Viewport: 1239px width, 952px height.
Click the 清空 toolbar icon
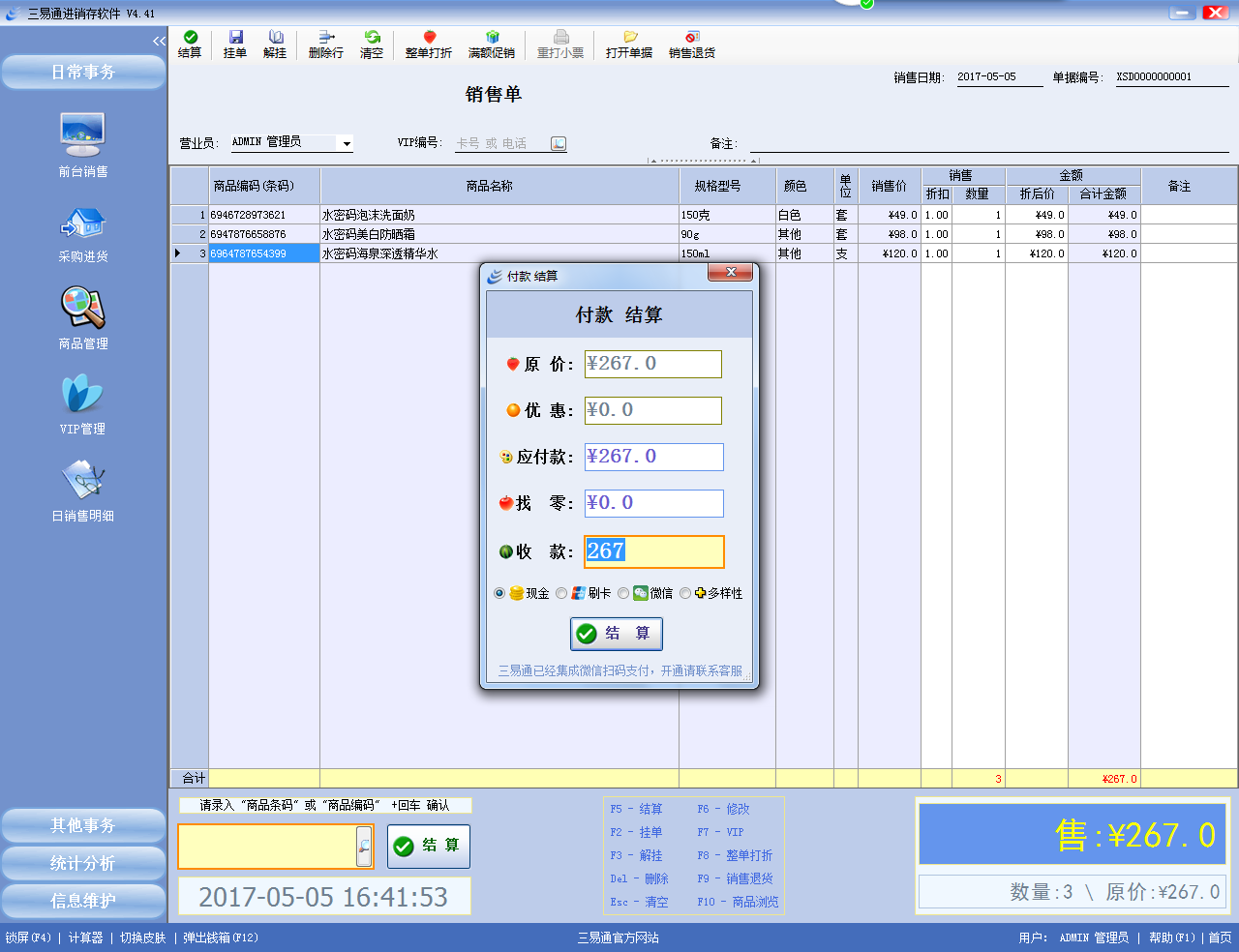point(372,45)
